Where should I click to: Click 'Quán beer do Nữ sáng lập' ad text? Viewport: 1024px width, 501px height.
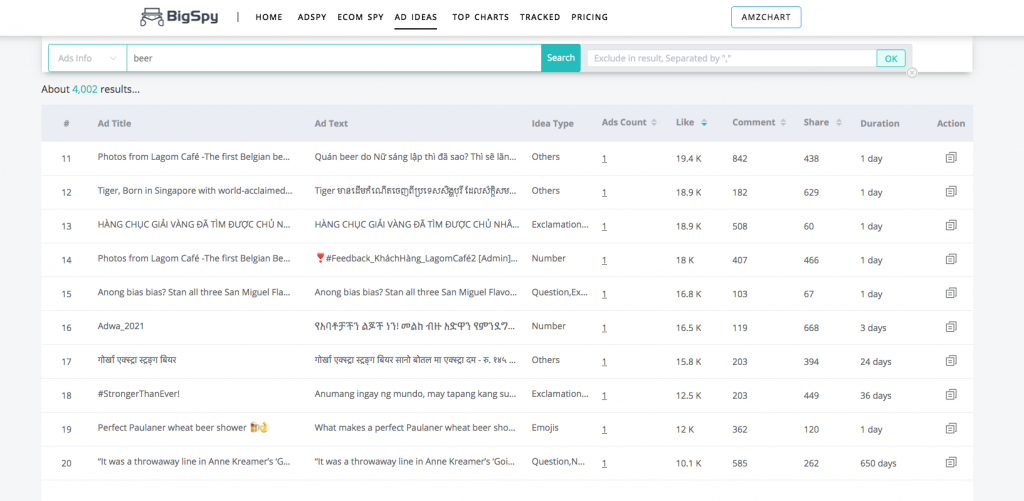point(417,157)
